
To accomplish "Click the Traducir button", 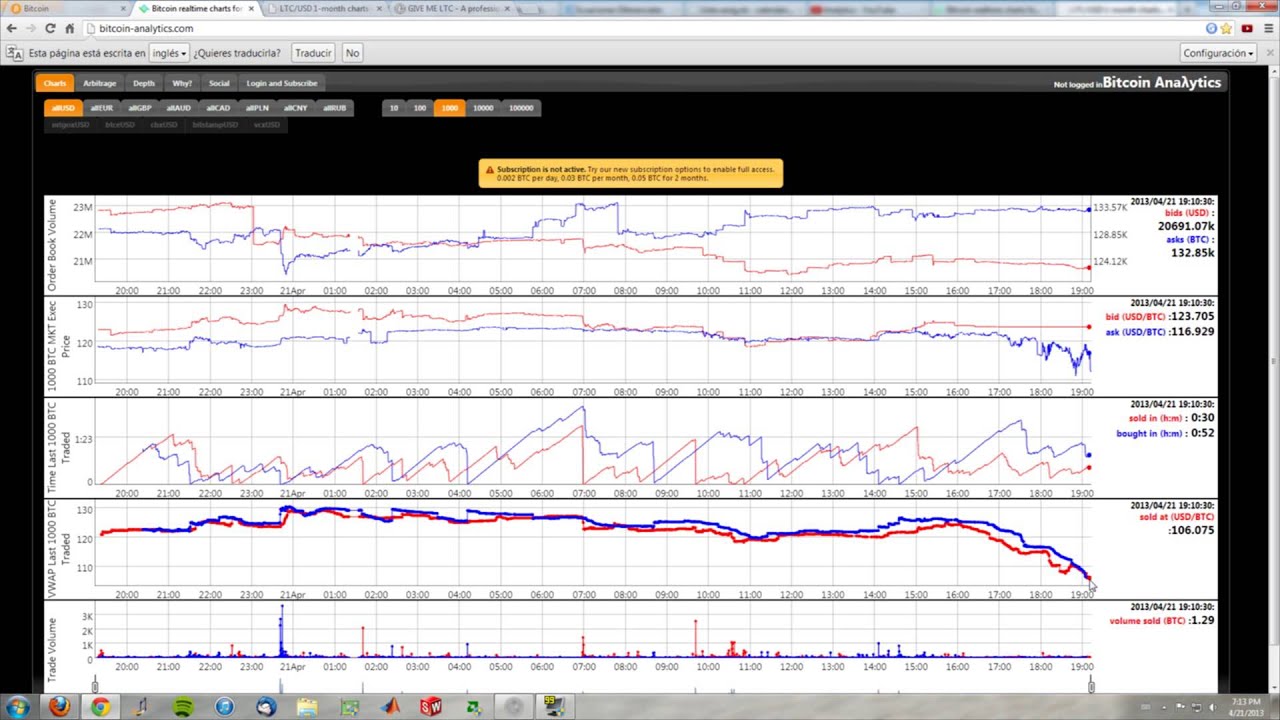I will click(x=313, y=53).
